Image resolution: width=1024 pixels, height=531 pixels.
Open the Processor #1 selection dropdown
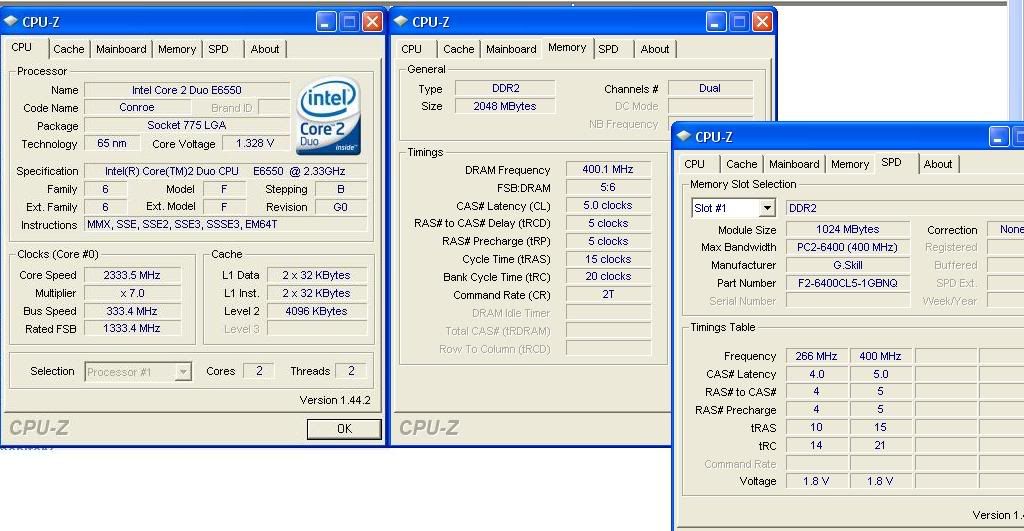coord(184,372)
